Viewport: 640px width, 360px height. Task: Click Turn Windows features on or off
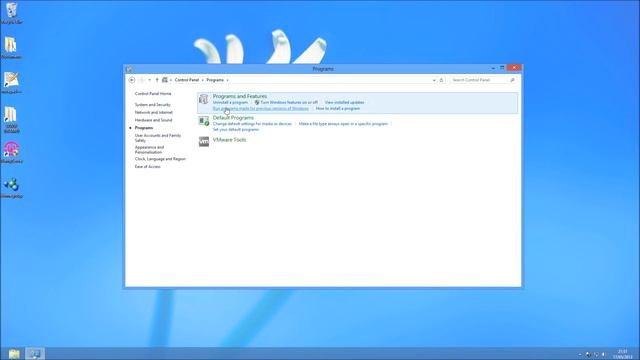pos(289,102)
